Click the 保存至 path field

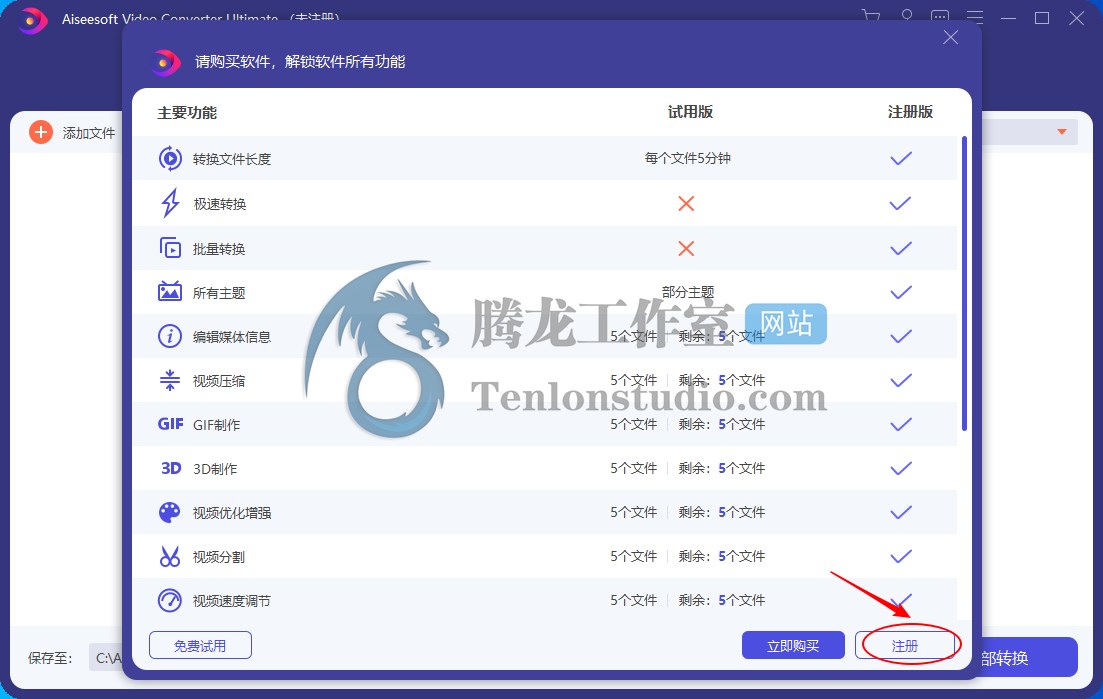pos(106,658)
